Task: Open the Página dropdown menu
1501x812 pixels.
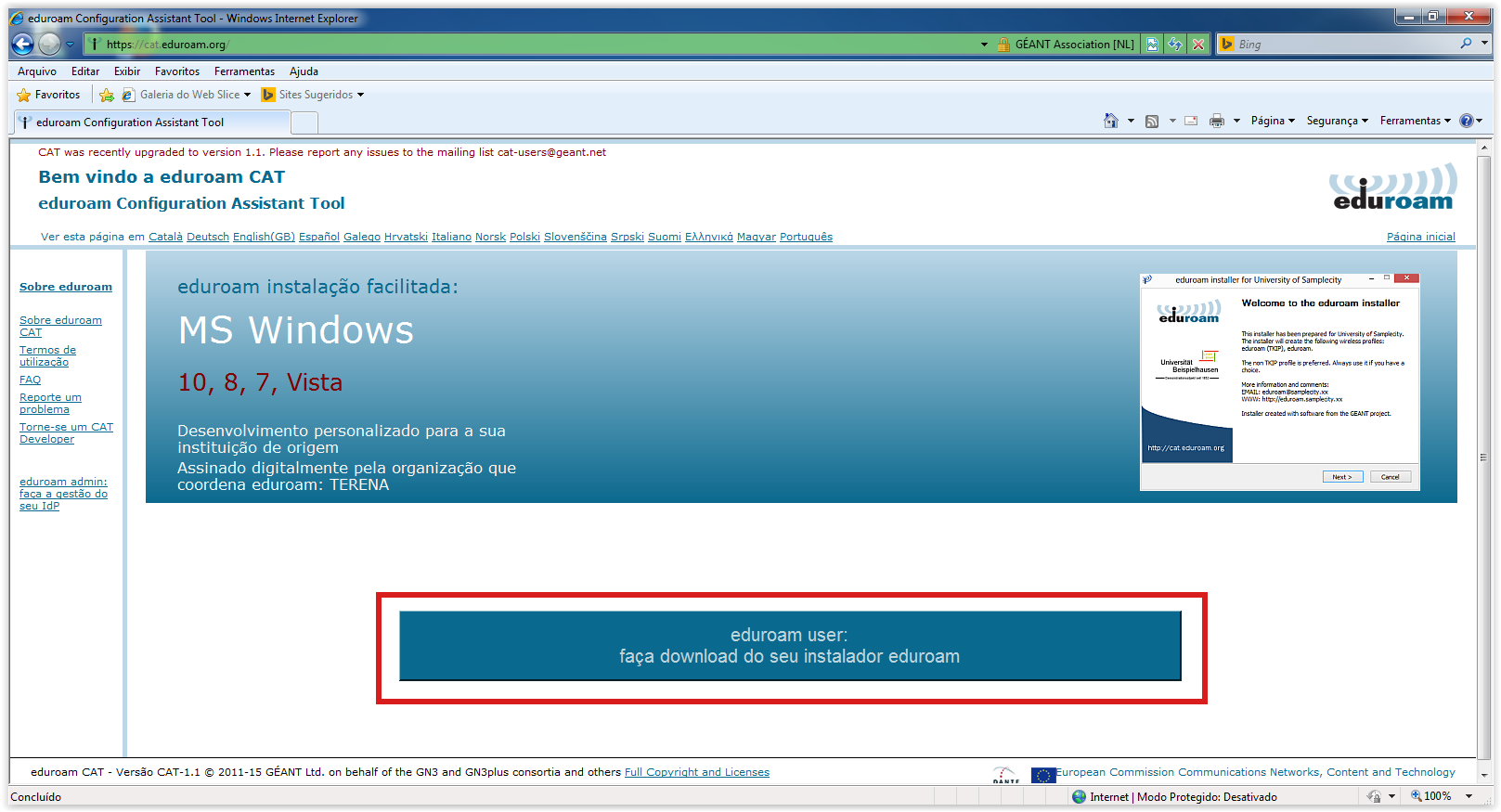Action: [x=1273, y=121]
